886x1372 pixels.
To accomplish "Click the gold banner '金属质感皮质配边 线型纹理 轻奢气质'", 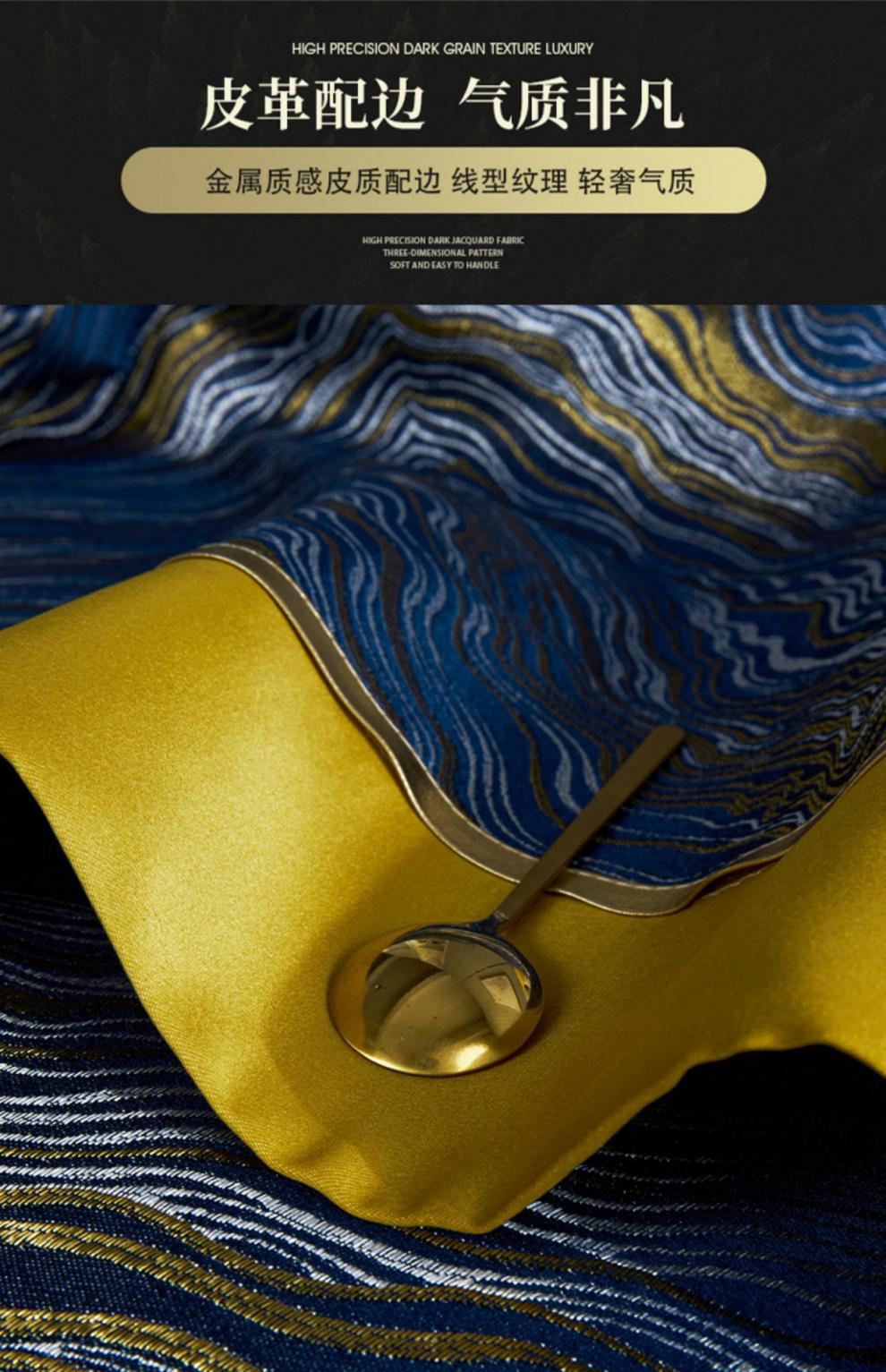I will (443, 180).
